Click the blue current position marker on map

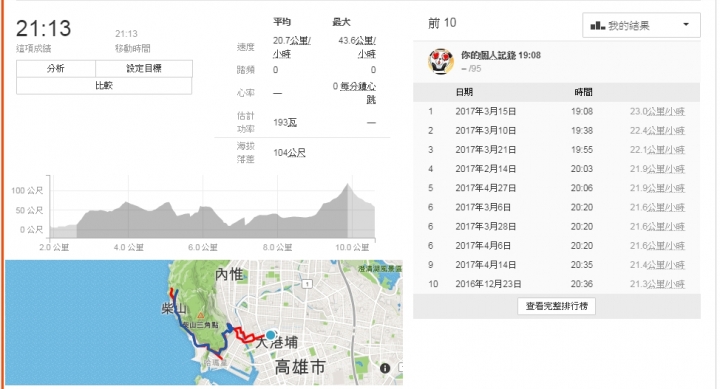coord(270,335)
